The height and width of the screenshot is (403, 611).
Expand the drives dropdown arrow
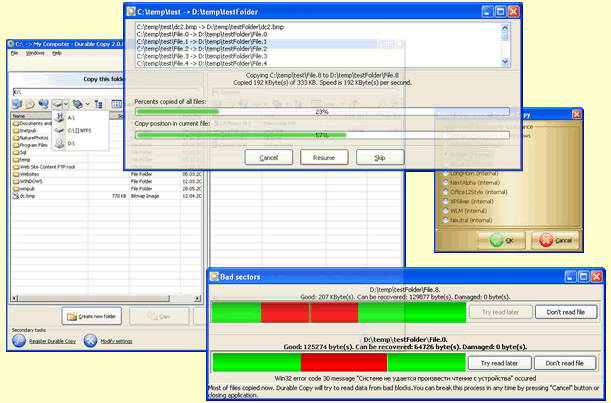coord(66,104)
